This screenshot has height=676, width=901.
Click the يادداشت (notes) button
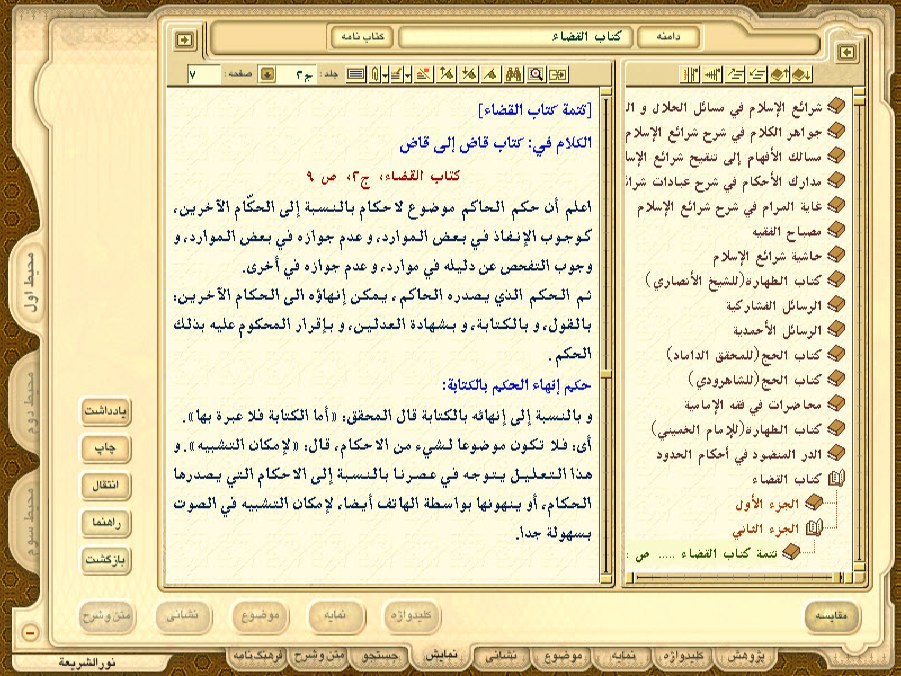coord(106,412)
